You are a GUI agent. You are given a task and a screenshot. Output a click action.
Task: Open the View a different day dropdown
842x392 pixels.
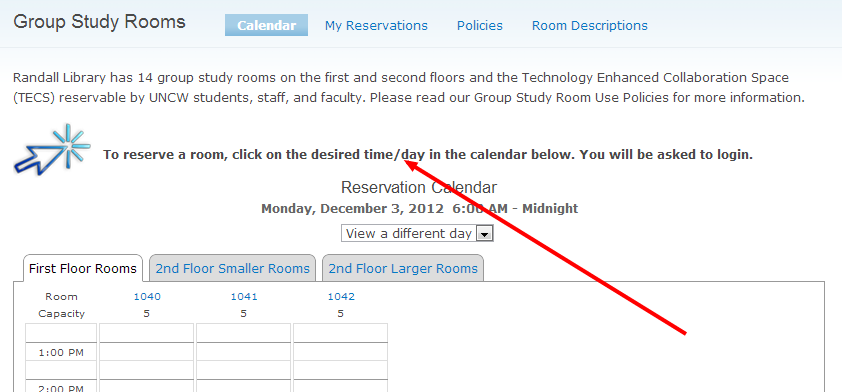tap(417, 234)
